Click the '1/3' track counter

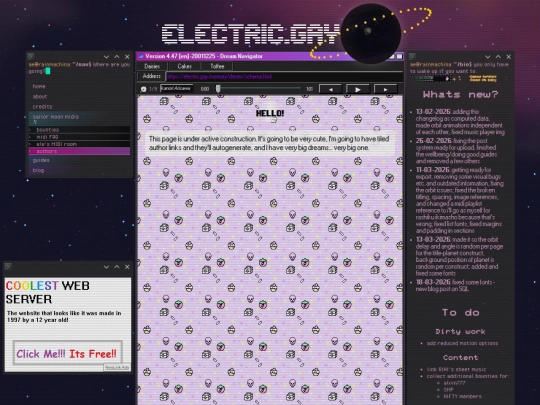pyautogui.click(x=153, y=89)
